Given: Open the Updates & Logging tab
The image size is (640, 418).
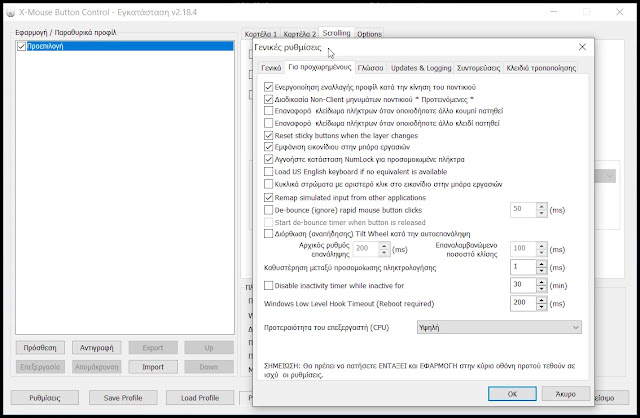Looking at the screenshot, I should point(421,68).
